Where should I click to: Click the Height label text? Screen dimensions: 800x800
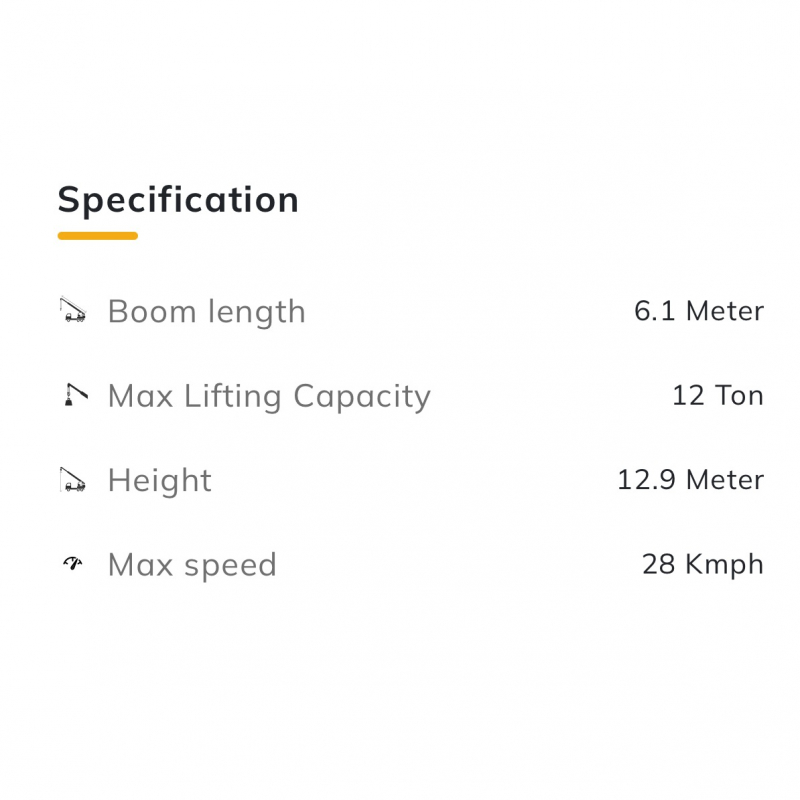tap(160, 480)
